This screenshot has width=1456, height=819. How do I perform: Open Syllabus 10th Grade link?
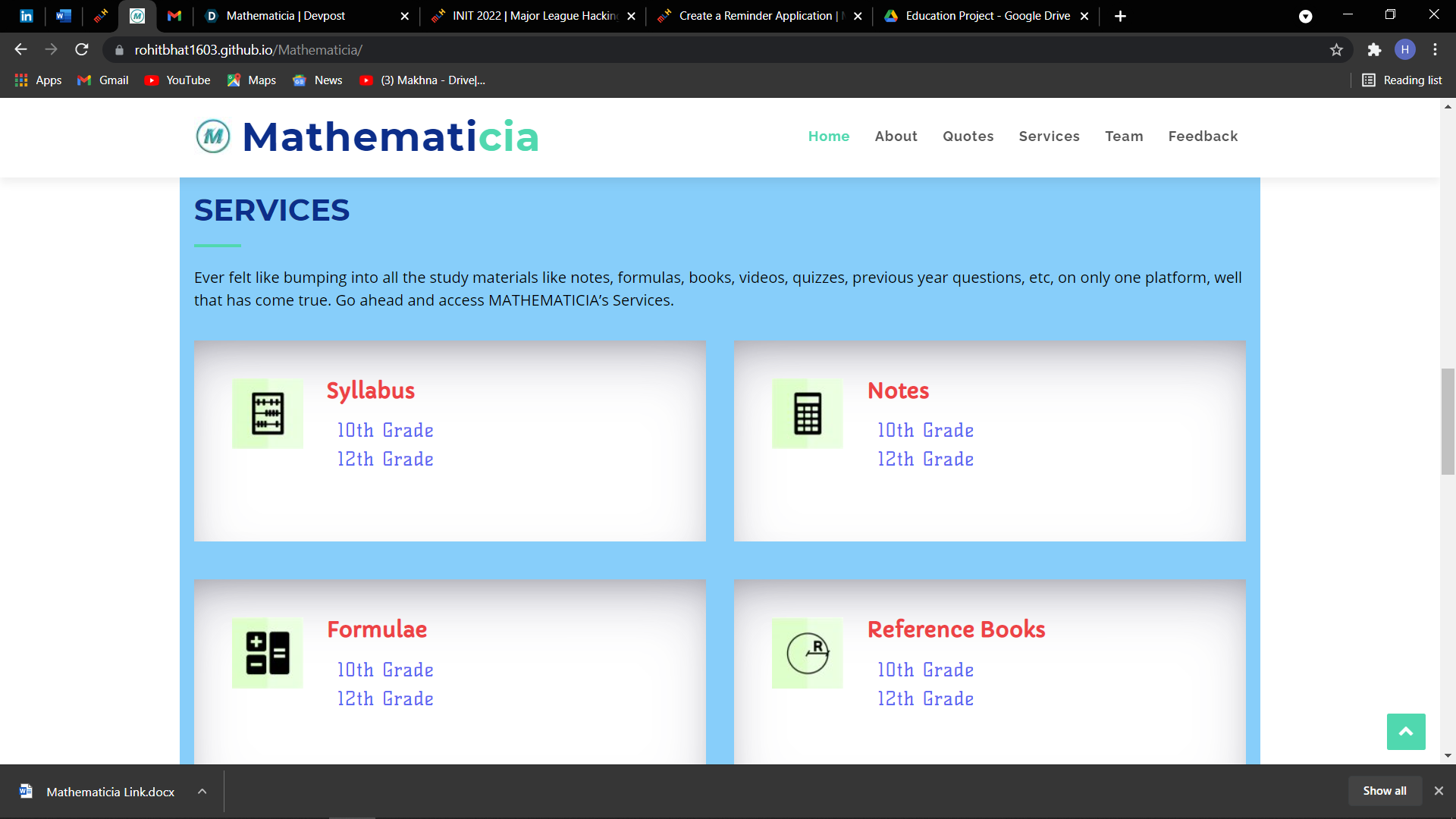385,431
